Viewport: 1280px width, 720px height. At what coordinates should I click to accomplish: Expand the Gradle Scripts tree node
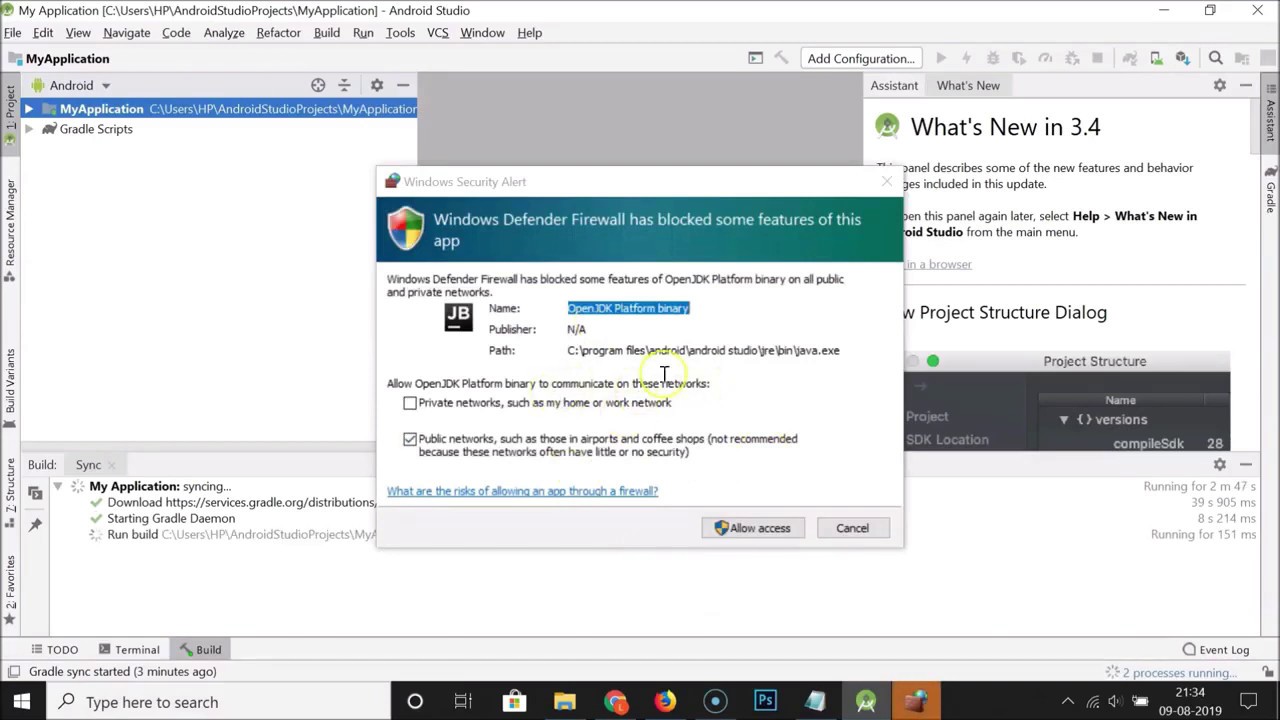[29, 129]
